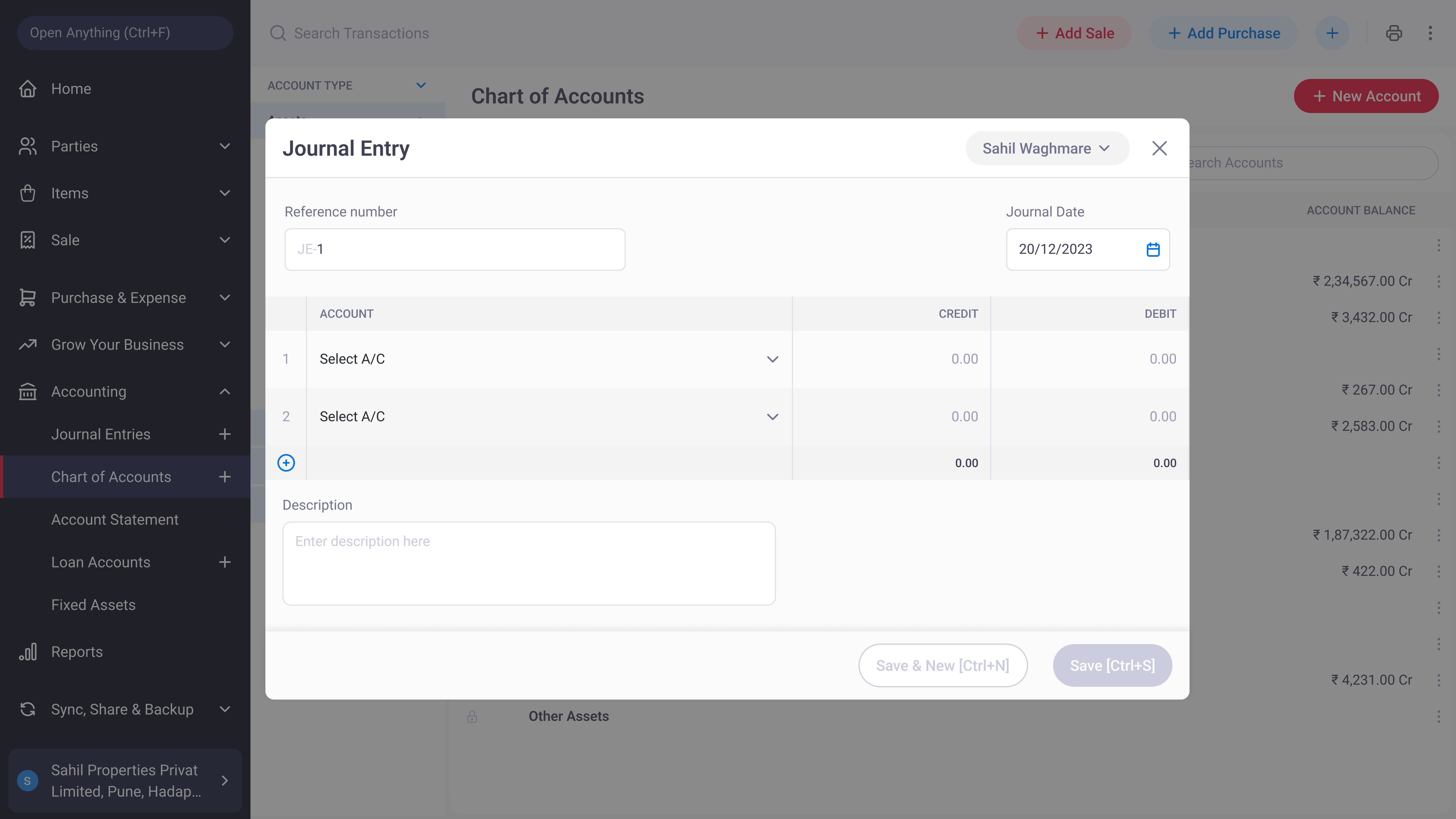The image size is (1456, 819).
Task: Open the three-dot more options menu
Action: [x=1431, y=33]
